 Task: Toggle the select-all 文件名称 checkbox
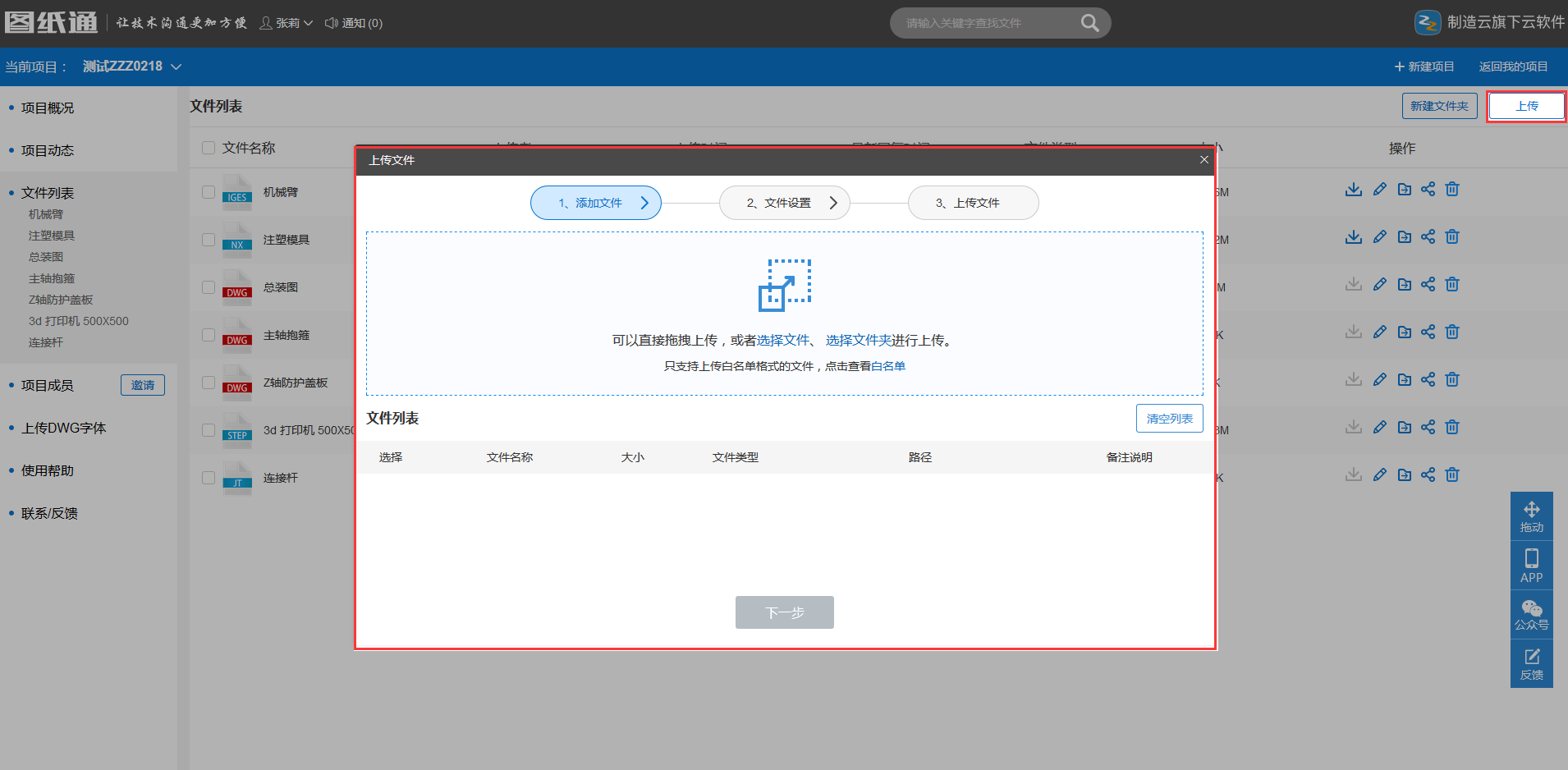pyautogui.click(x=209, y=148)
